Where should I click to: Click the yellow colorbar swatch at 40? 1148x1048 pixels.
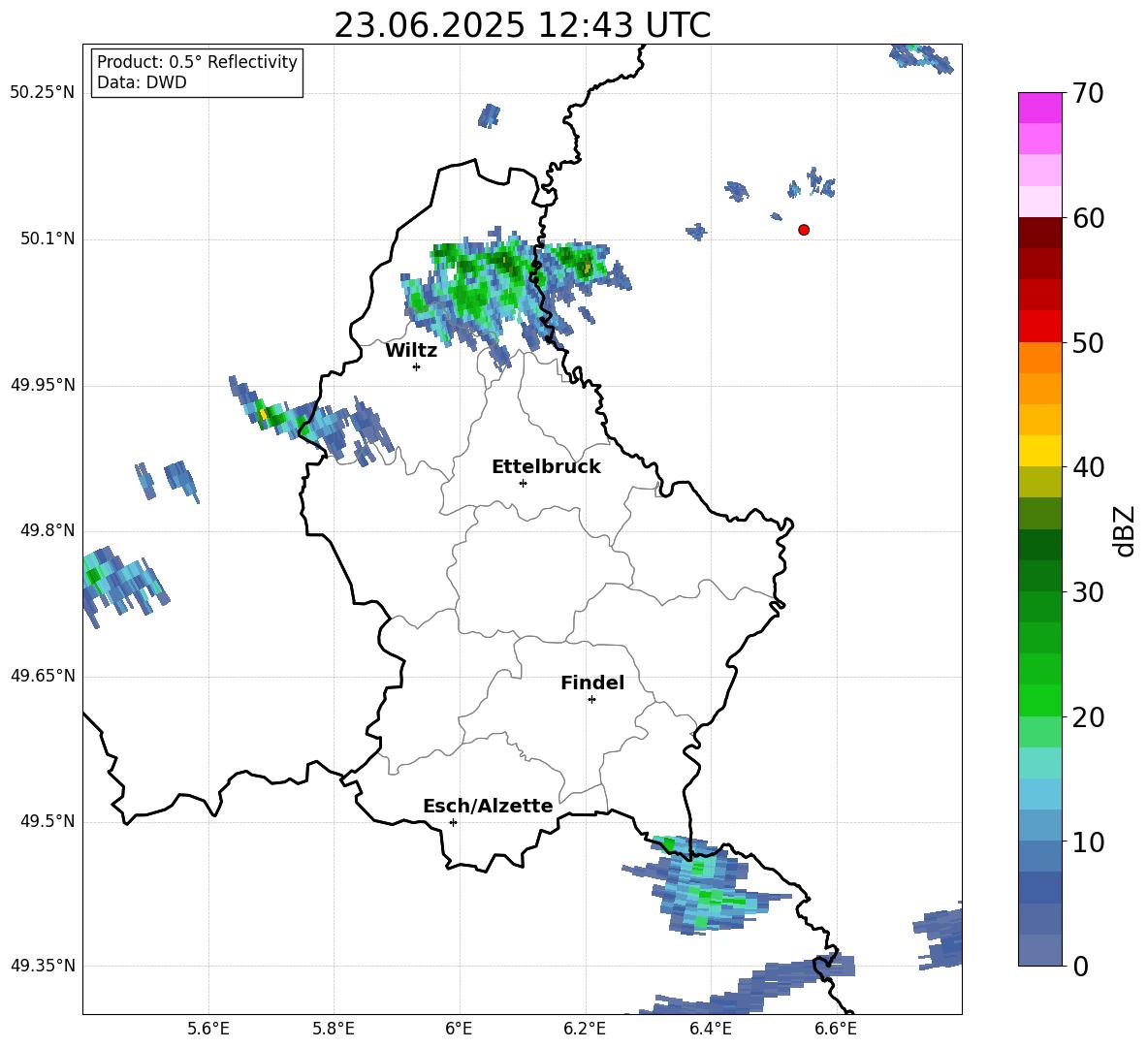coord(1039,451)
